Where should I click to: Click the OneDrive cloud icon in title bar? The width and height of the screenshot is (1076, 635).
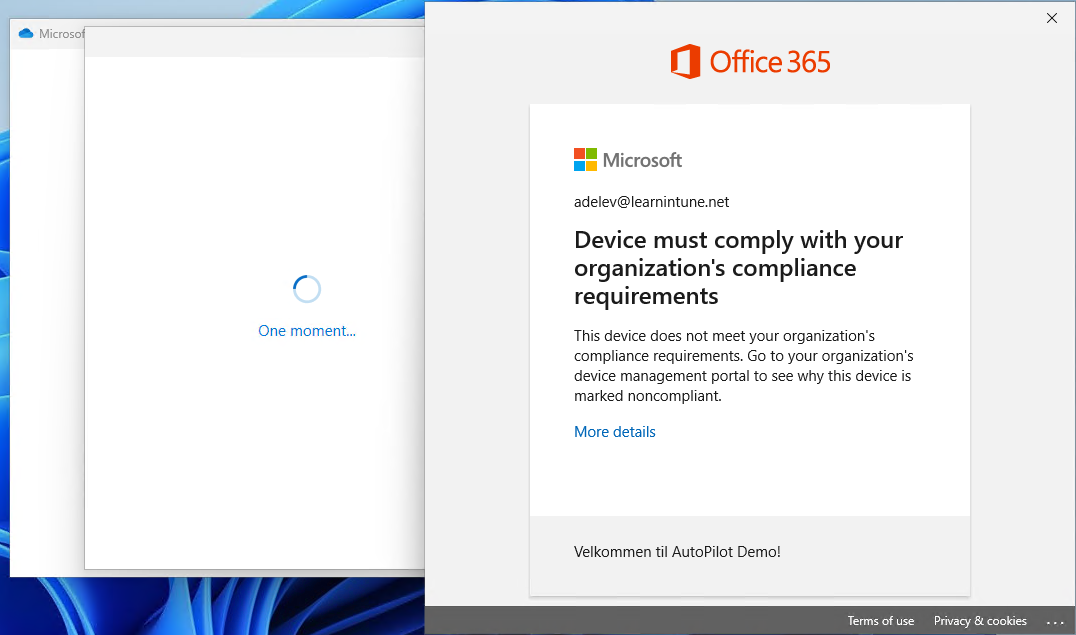pyautogui.click(x=26, y=34)
